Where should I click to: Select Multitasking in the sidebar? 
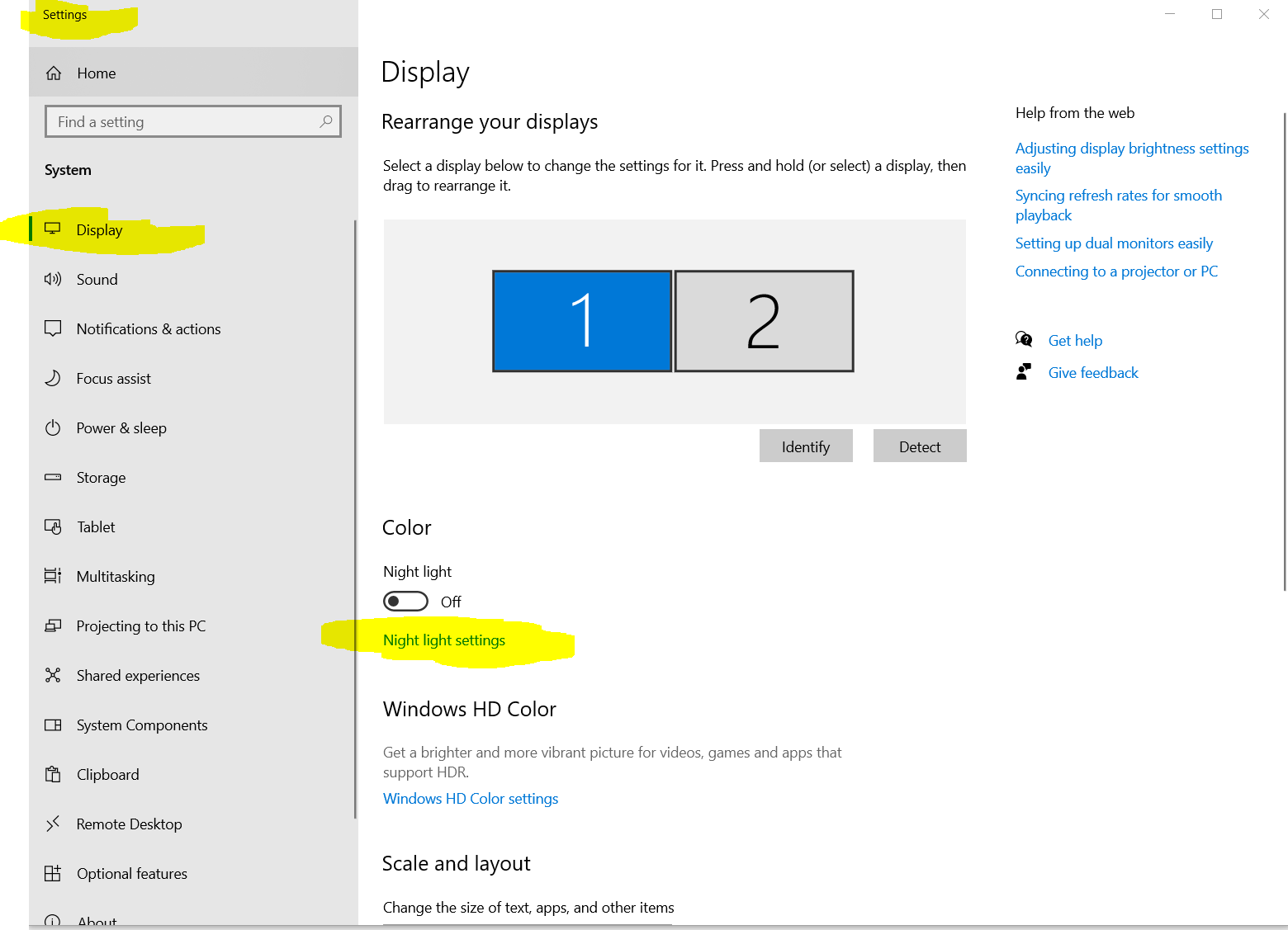[x=192, y=576]
